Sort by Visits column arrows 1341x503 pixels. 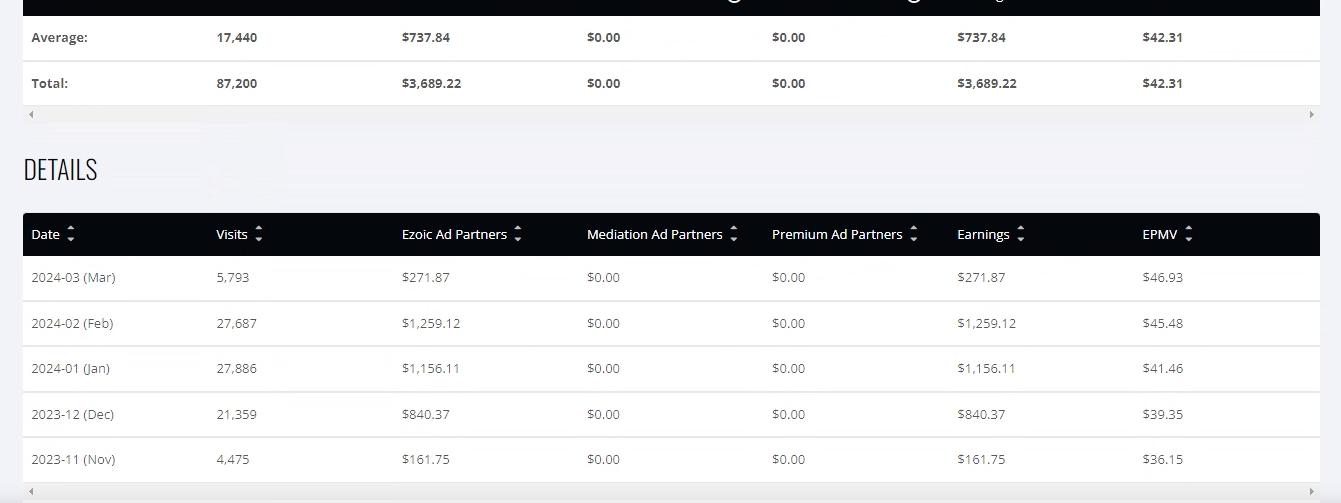(x=259, y=234)
